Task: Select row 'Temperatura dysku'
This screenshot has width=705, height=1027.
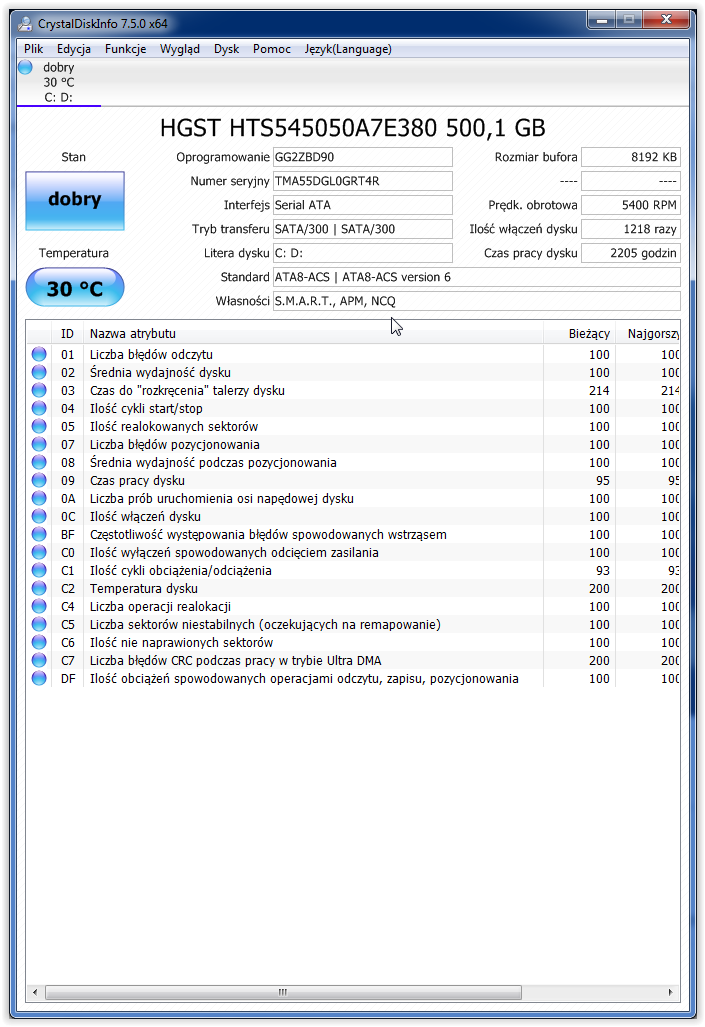Action: (352, 588)
